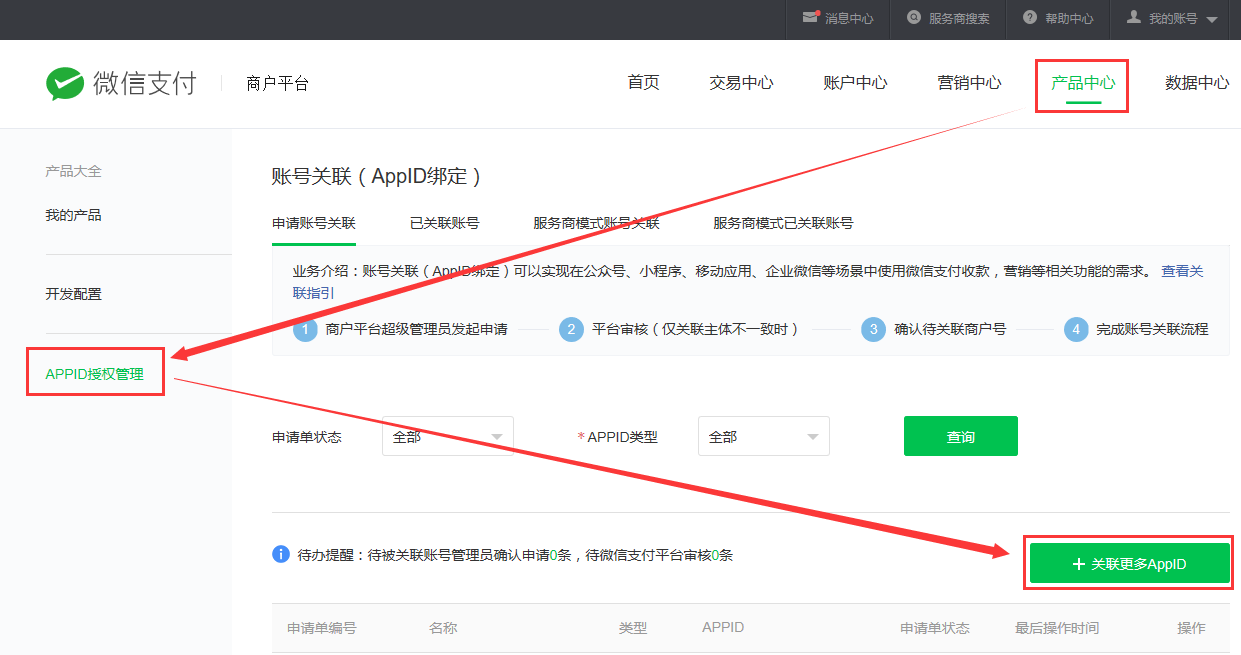This screenshot has height=655, width=1241.
Task: Open 服务商搜索 in top bar
Action: point(959,19)
